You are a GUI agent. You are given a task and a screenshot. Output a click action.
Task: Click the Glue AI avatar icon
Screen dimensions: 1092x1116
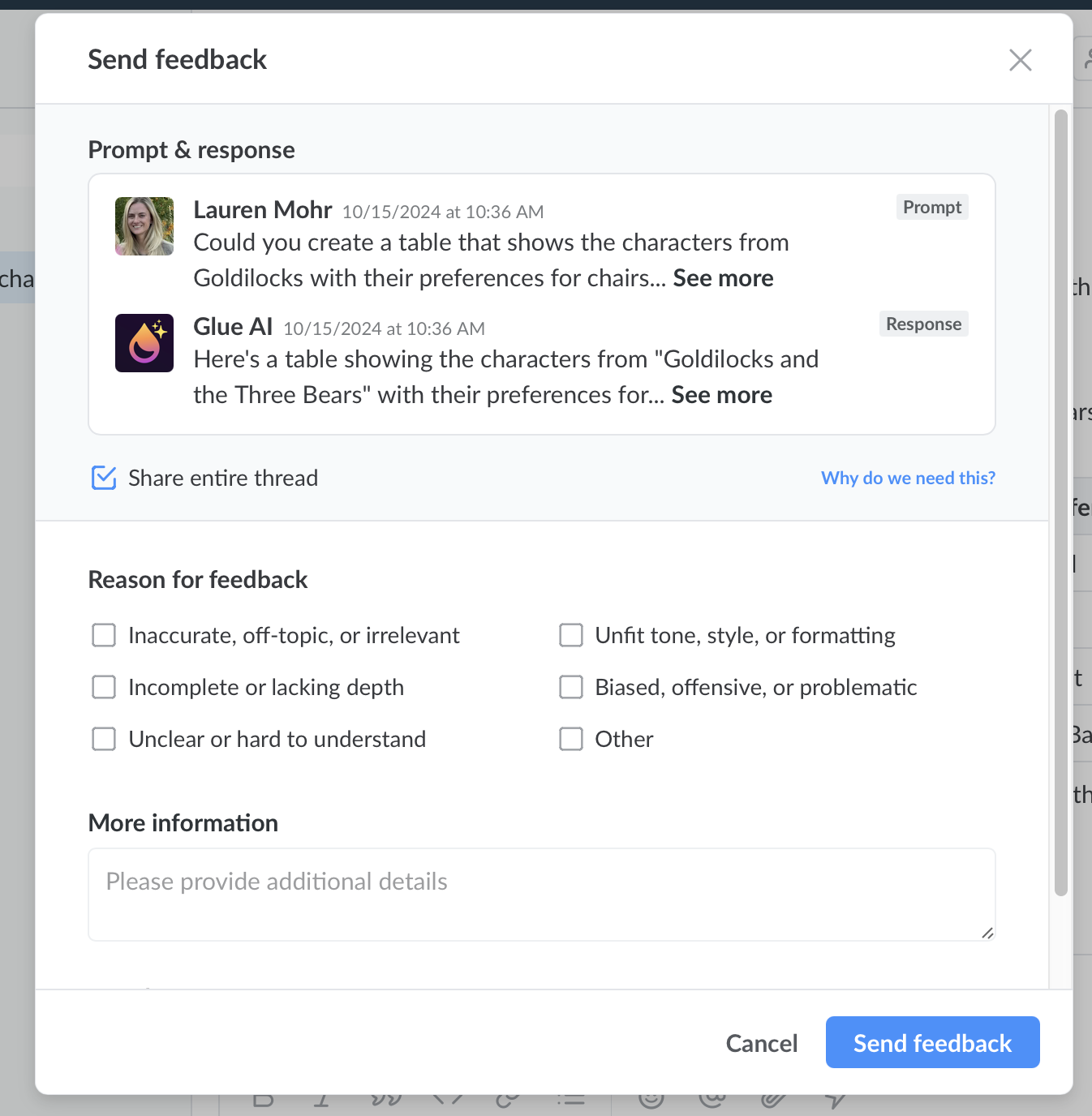144,343
